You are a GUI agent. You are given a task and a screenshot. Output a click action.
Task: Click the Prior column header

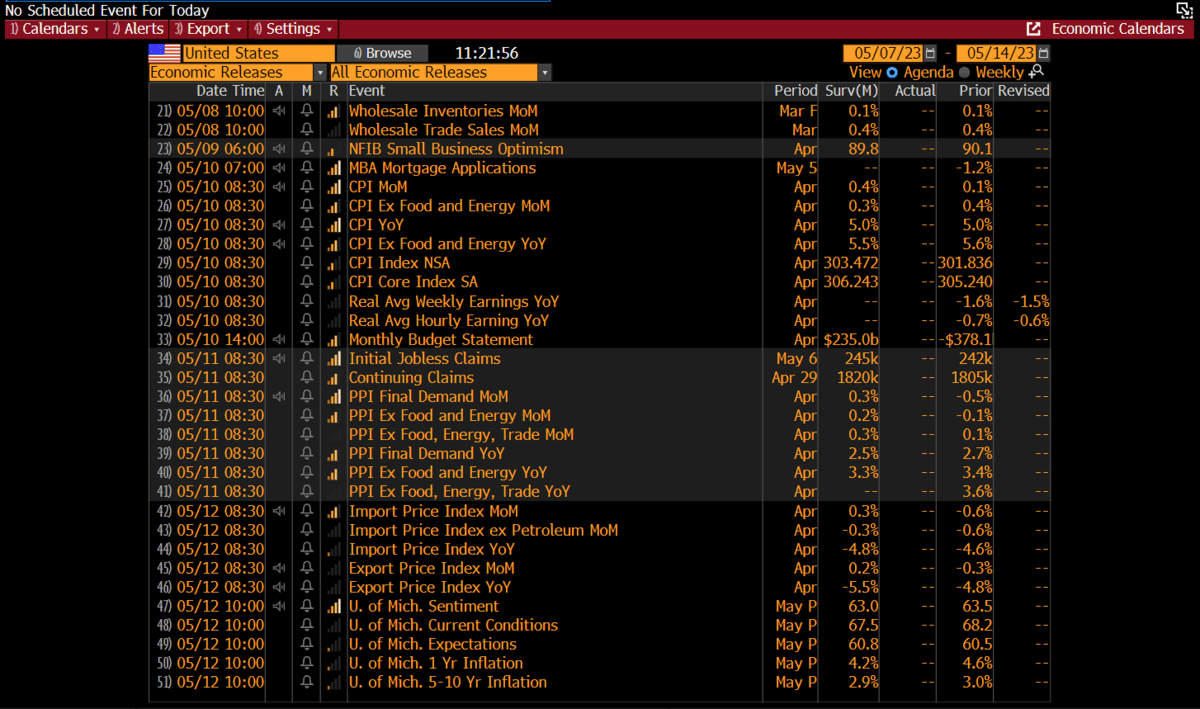976,91
